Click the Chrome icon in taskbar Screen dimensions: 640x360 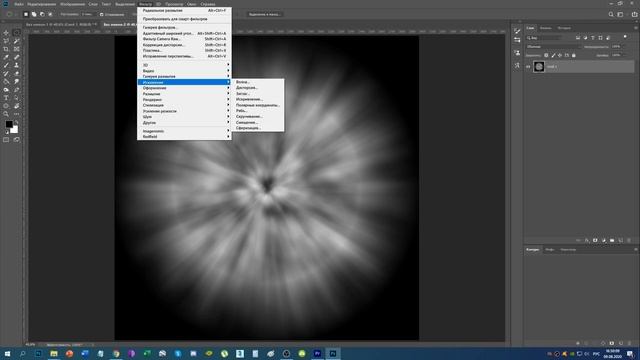coord(116,353)
